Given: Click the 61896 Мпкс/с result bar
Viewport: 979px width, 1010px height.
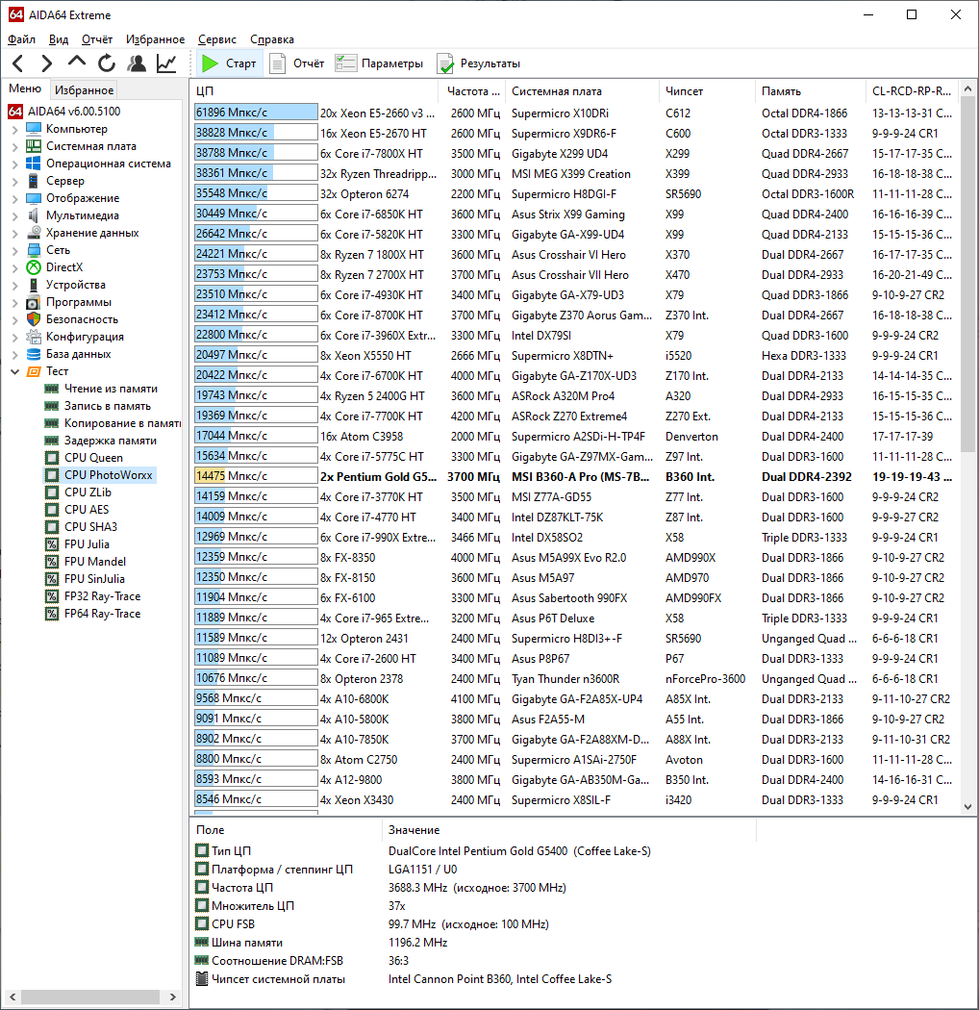Looking at the screenshot, I should [x=255, y=113].
